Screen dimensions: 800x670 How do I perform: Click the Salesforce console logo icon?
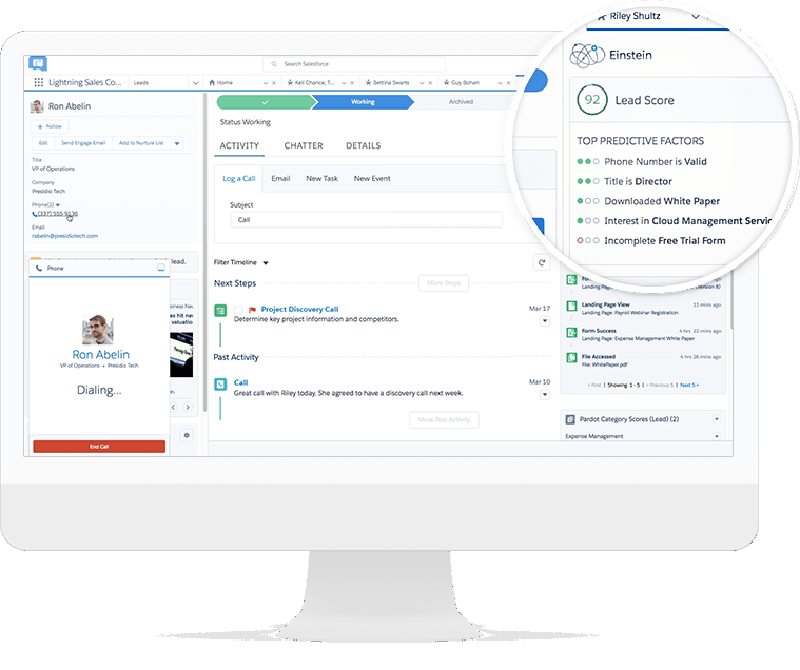click(38, 64)
